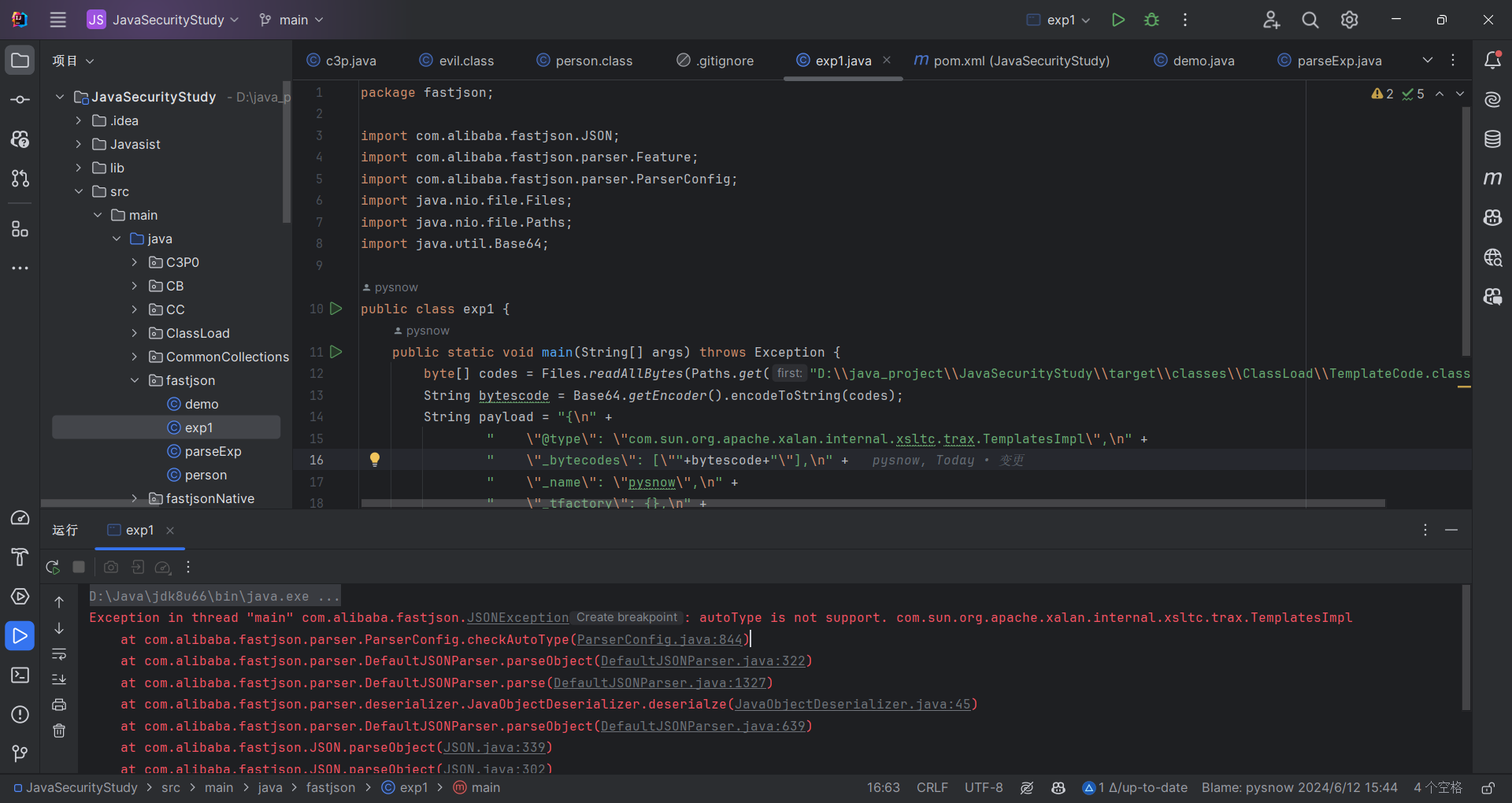1512x803 pixels.
Task: Open the Pull Requests tool window
Action: pos(20,178)
